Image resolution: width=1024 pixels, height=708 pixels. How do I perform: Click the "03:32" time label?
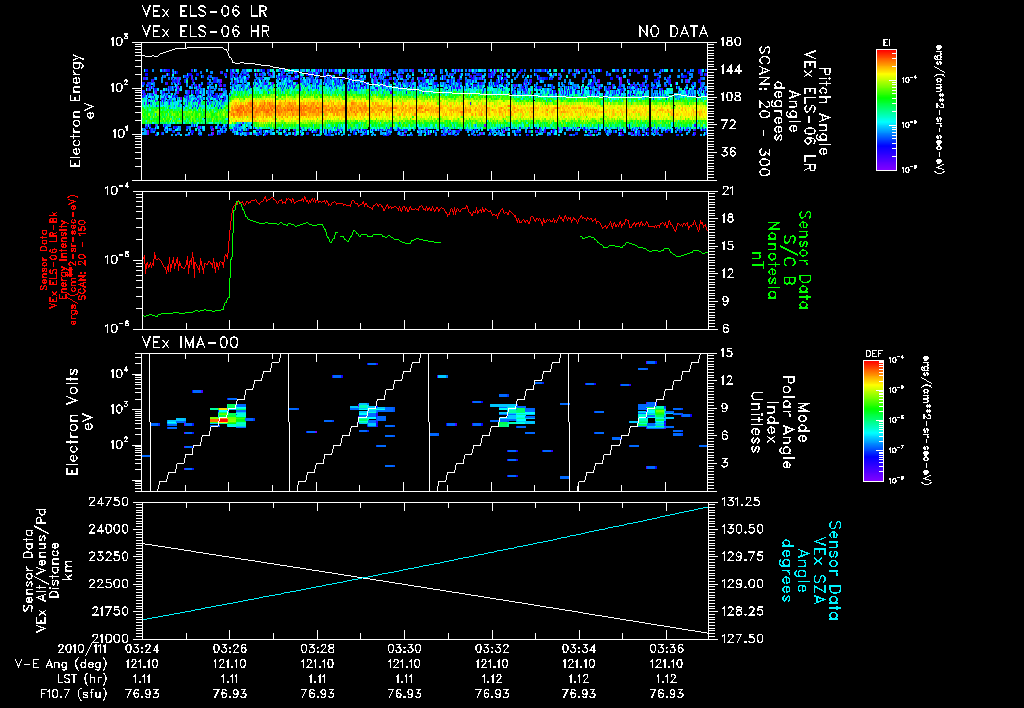(x=492, y=649)
